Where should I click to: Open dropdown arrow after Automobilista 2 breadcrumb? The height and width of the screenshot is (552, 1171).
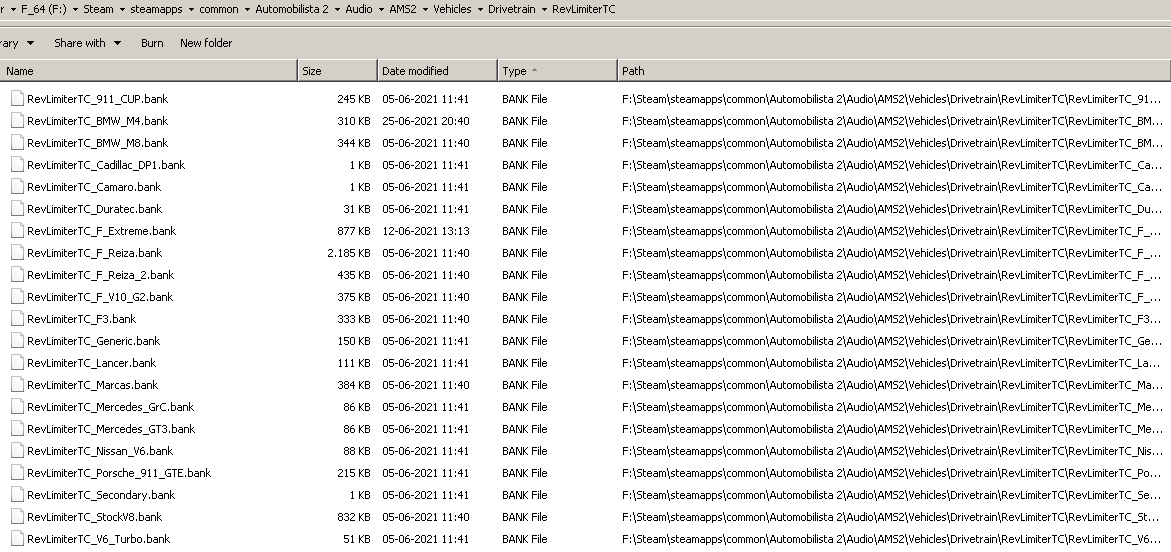pyautogui.click(x=337, y=10)
